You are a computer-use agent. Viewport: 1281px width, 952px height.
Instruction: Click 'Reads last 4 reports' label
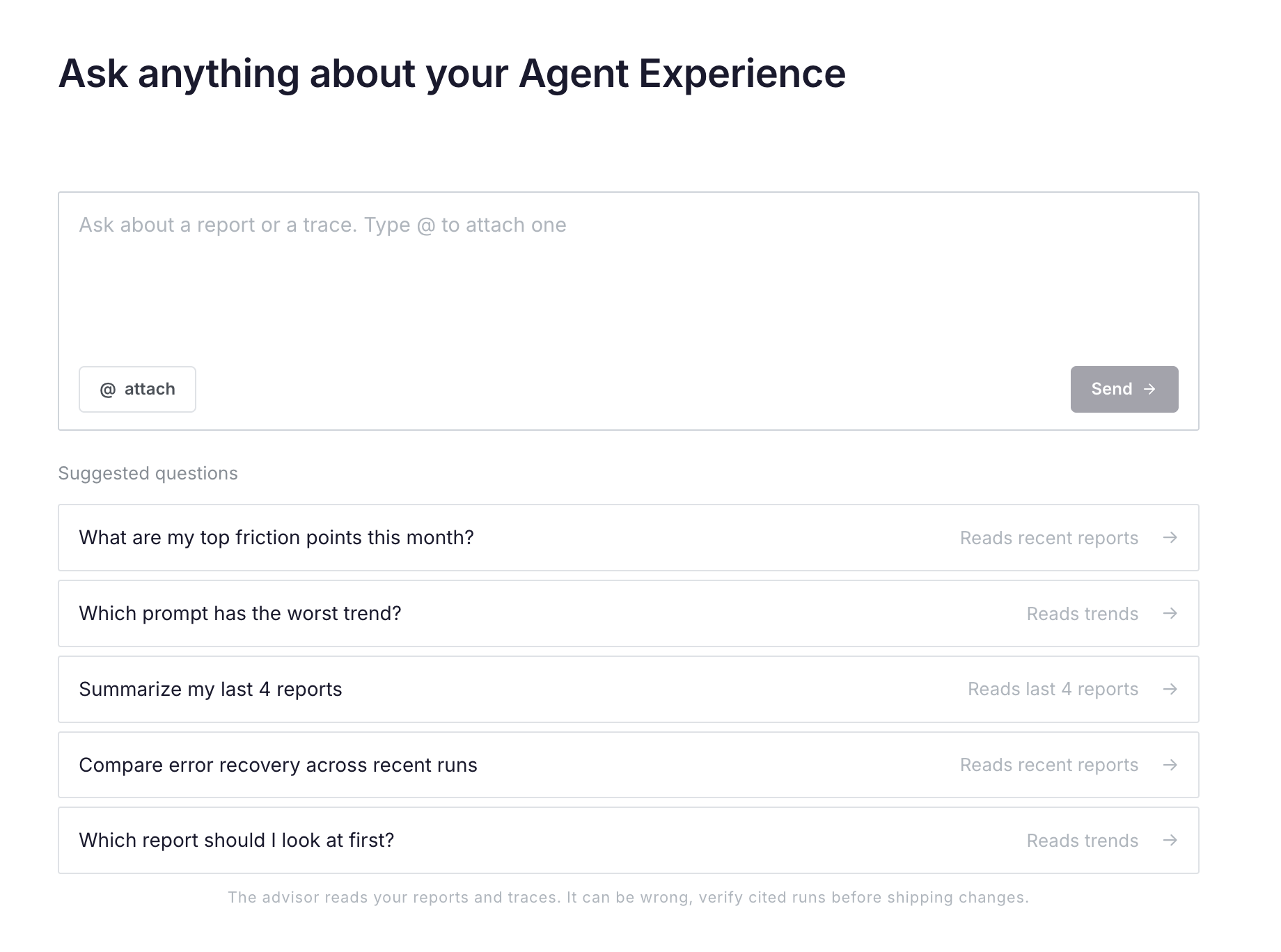[x=1053, y=689]
